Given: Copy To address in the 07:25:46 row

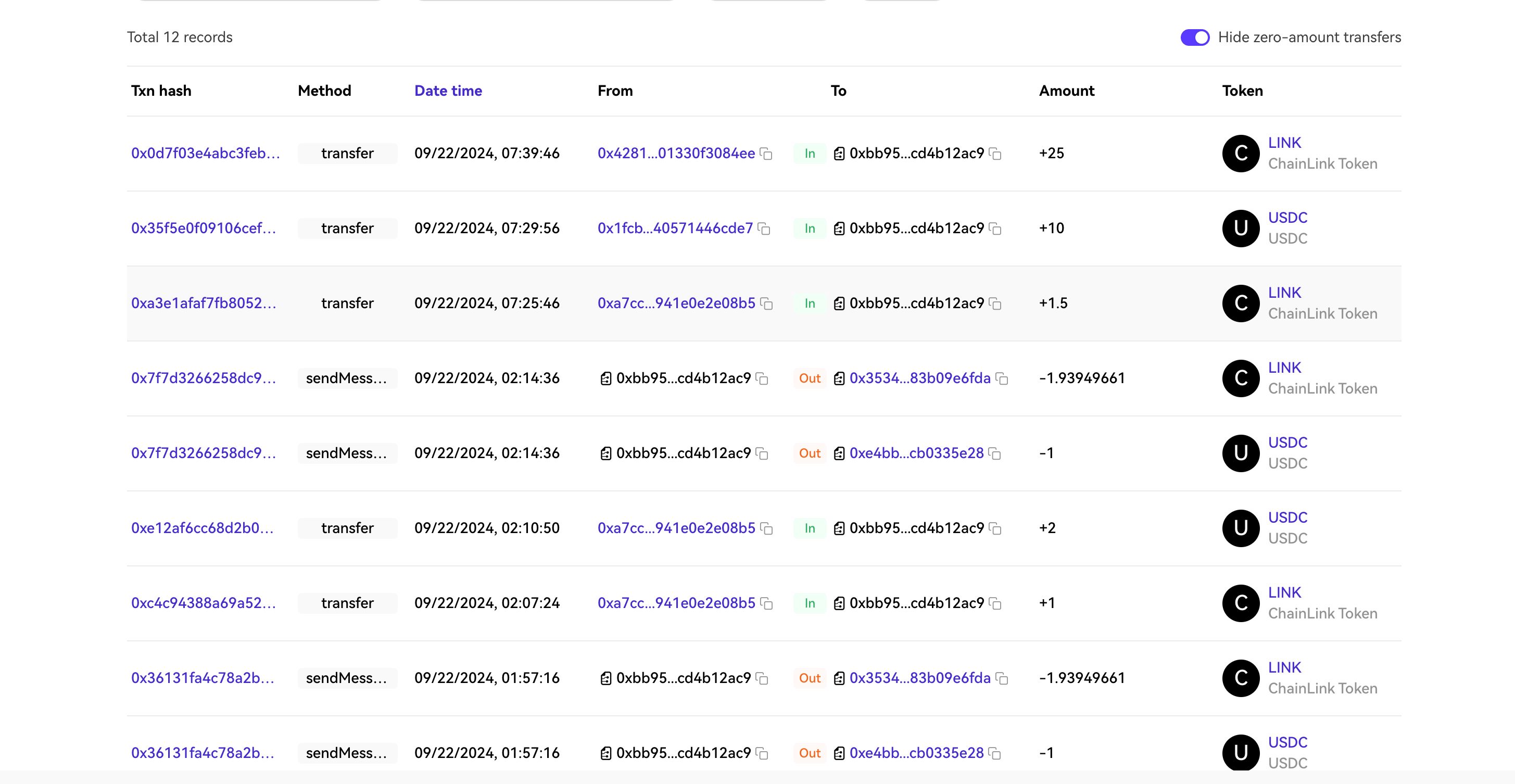Looking at the screenshot, I should coord(995,304).
